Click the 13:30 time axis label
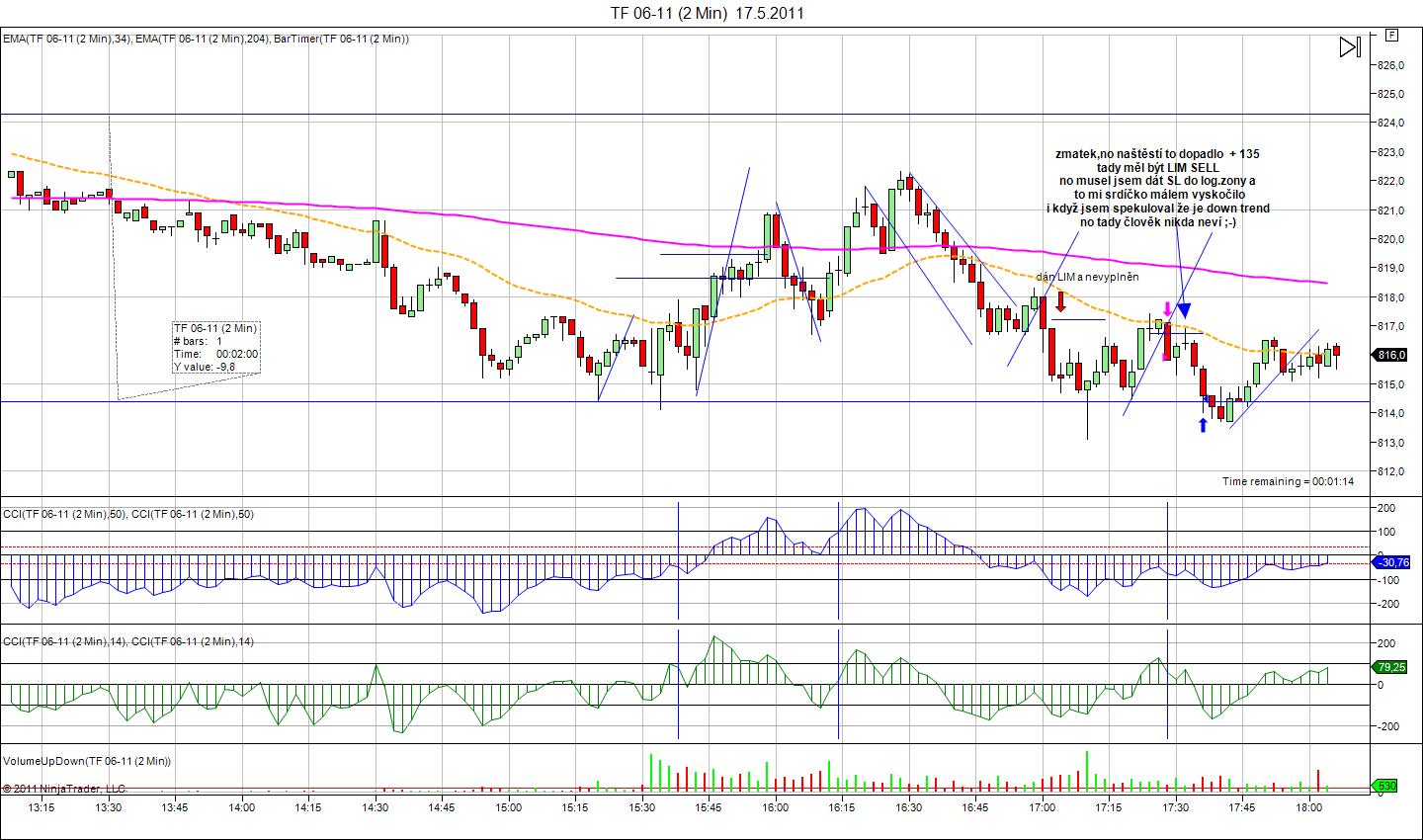1423x840 pixels. click(x=109, y=807)
